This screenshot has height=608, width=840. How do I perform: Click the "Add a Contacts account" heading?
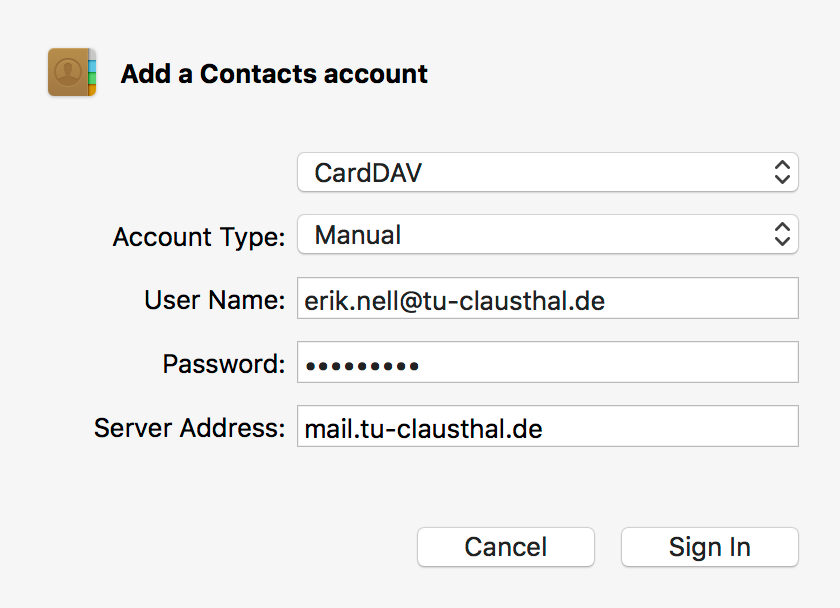click(274, 73)
